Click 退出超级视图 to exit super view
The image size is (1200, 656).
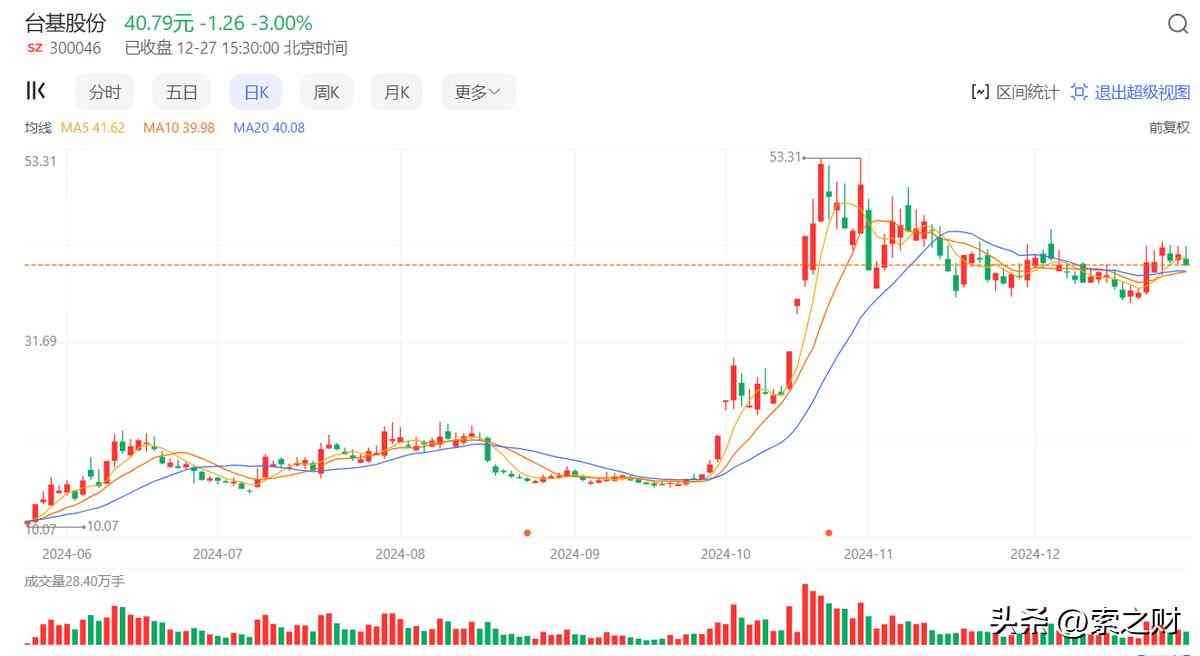1131,92
